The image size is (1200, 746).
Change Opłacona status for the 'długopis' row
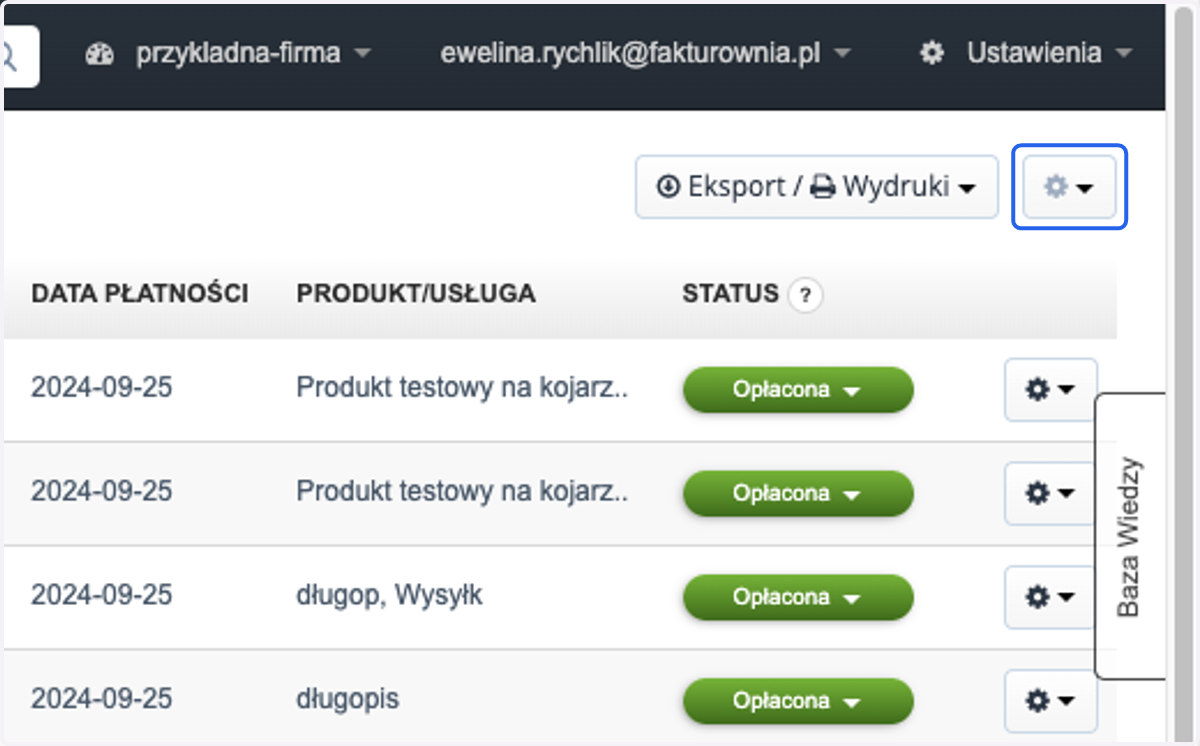[798, 702]
